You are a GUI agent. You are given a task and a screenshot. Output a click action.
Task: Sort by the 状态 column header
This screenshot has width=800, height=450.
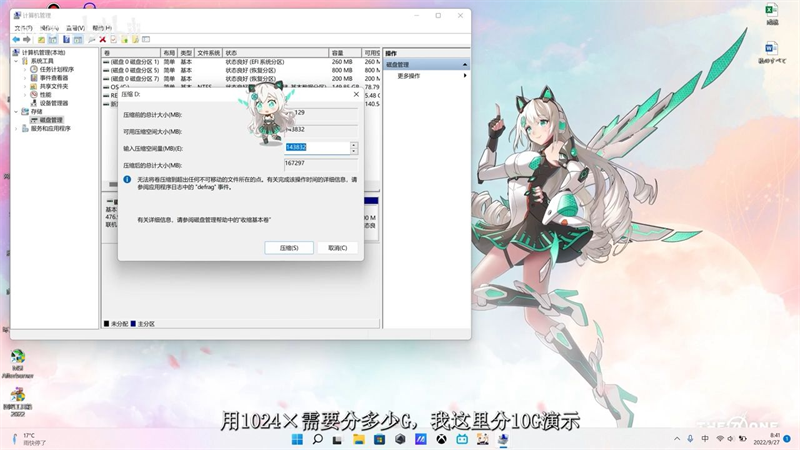tap(276, 53)
